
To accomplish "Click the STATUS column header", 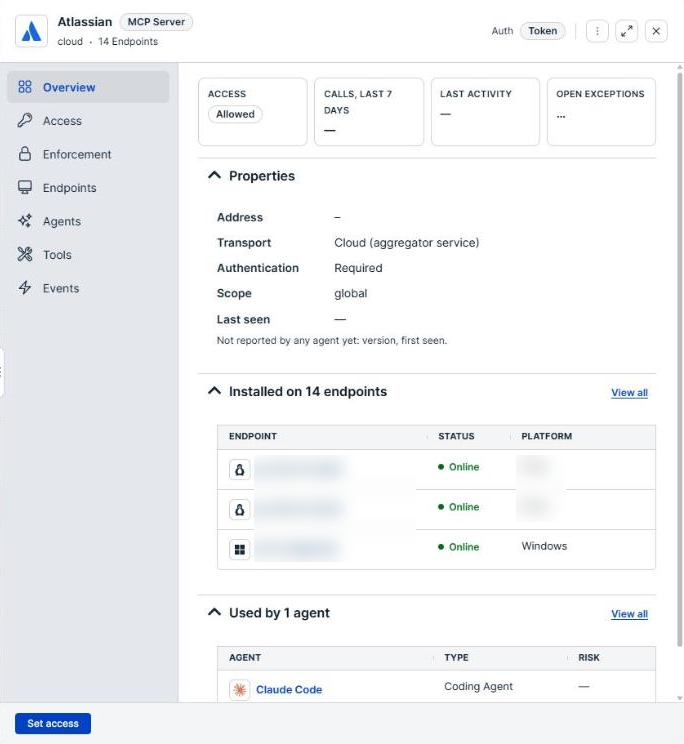I will pos(456,436).
